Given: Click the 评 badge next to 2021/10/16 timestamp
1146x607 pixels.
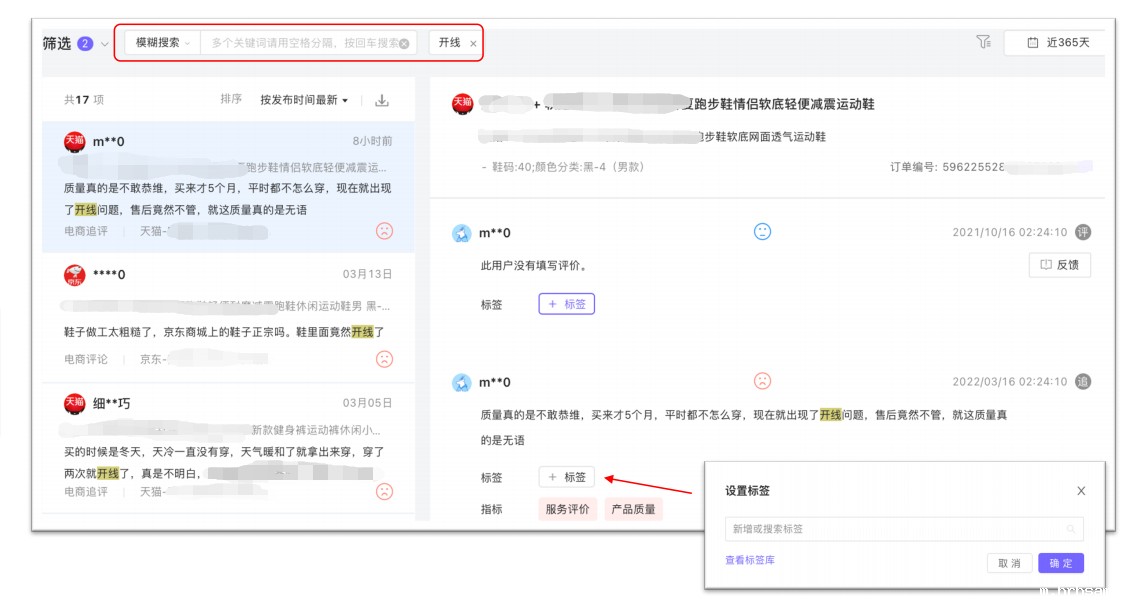Looking at the screenshot, I should point(1082,232).
